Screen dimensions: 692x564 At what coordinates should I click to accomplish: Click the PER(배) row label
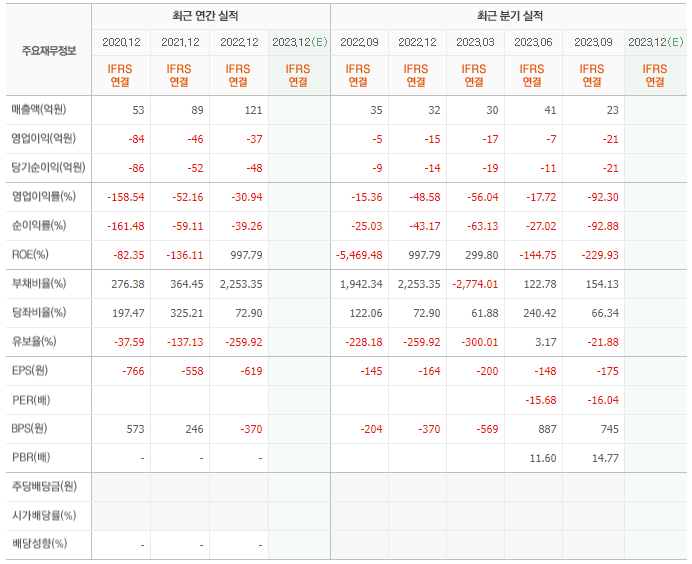pyautogui.click(x=31, y=400)
